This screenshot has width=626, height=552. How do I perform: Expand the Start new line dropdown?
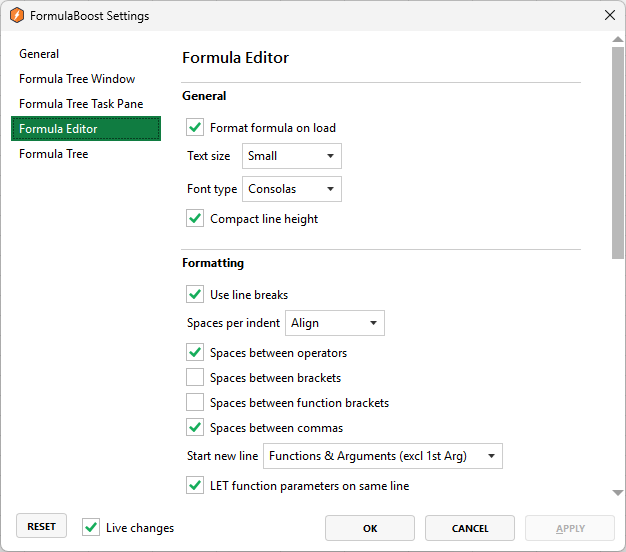[382, 457]
